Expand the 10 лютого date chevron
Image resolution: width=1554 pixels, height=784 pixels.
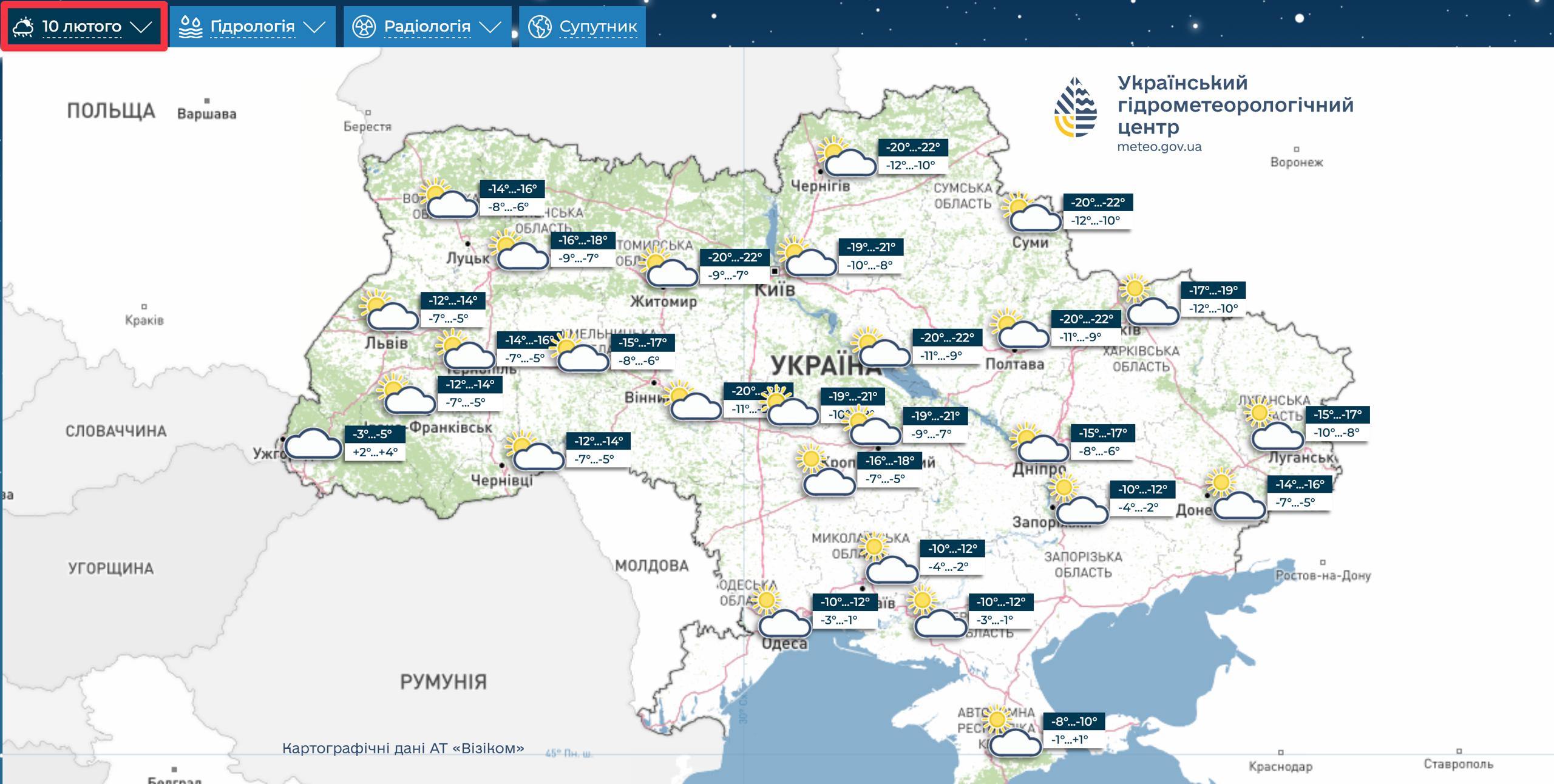[x=141, y=27]
